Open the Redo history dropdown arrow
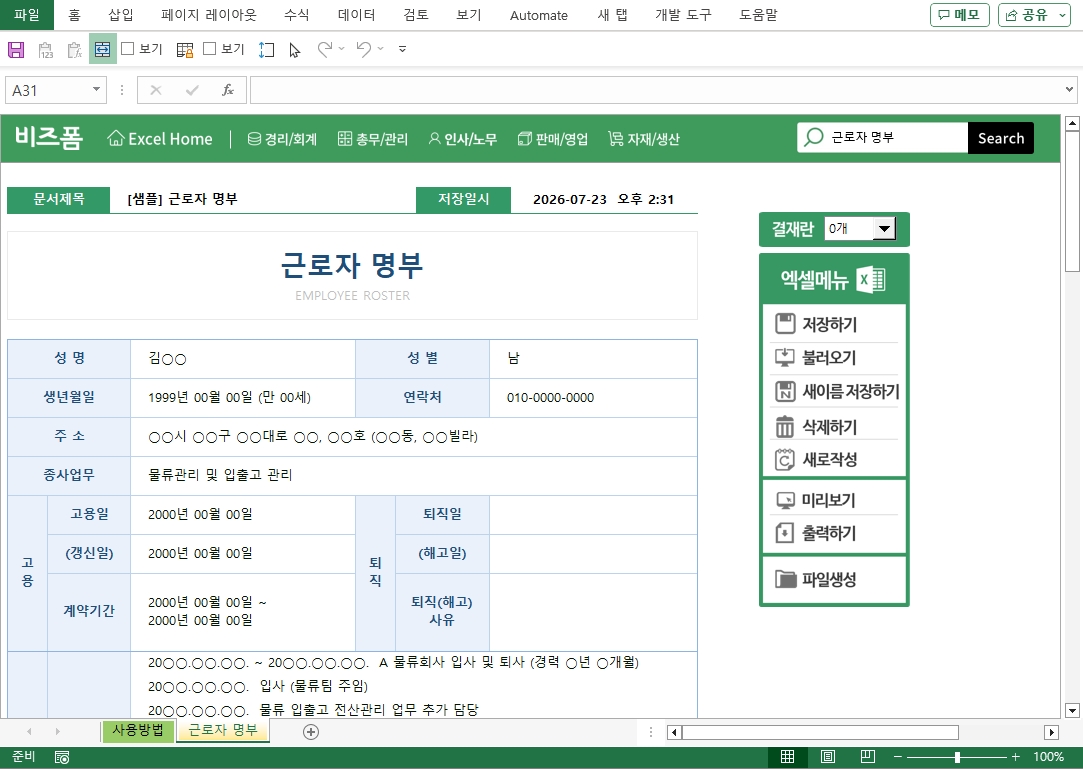This screenshot has width=1083, height=769. click(x=341, y=48)
